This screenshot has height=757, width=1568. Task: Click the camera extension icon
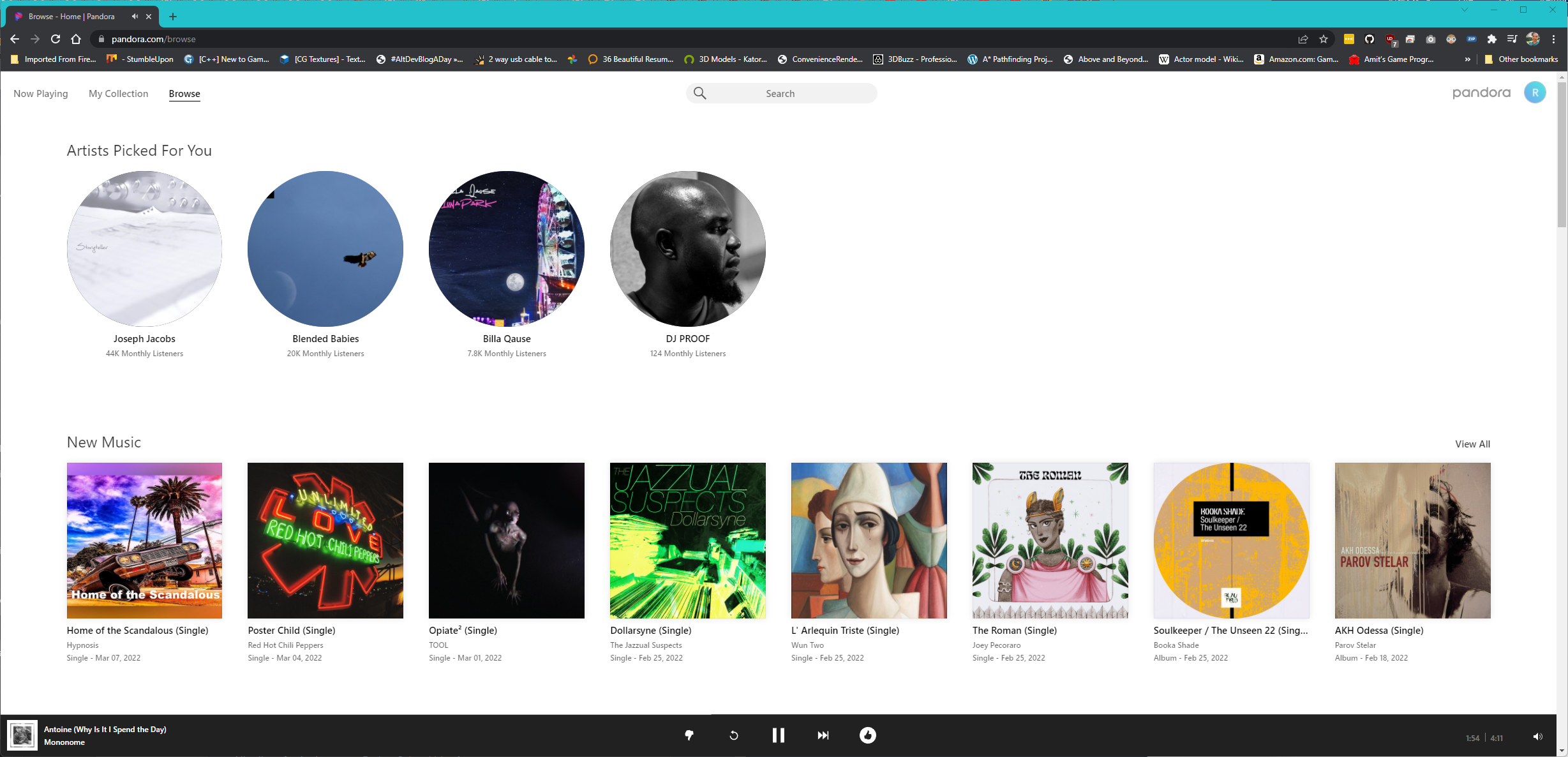click(1431, 39)
